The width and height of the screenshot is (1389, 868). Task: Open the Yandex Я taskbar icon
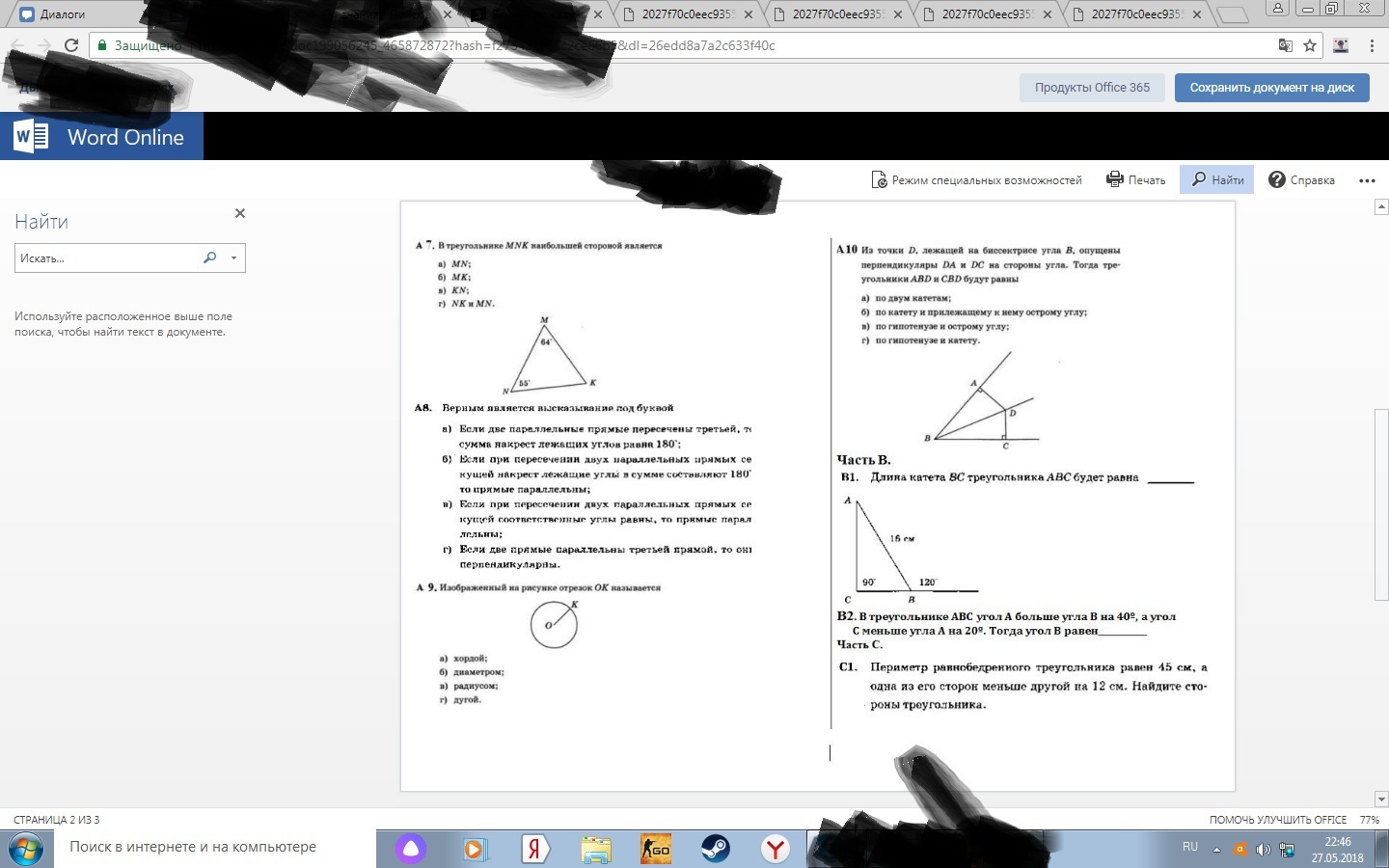pyautogui.click(x=535, y=849)
